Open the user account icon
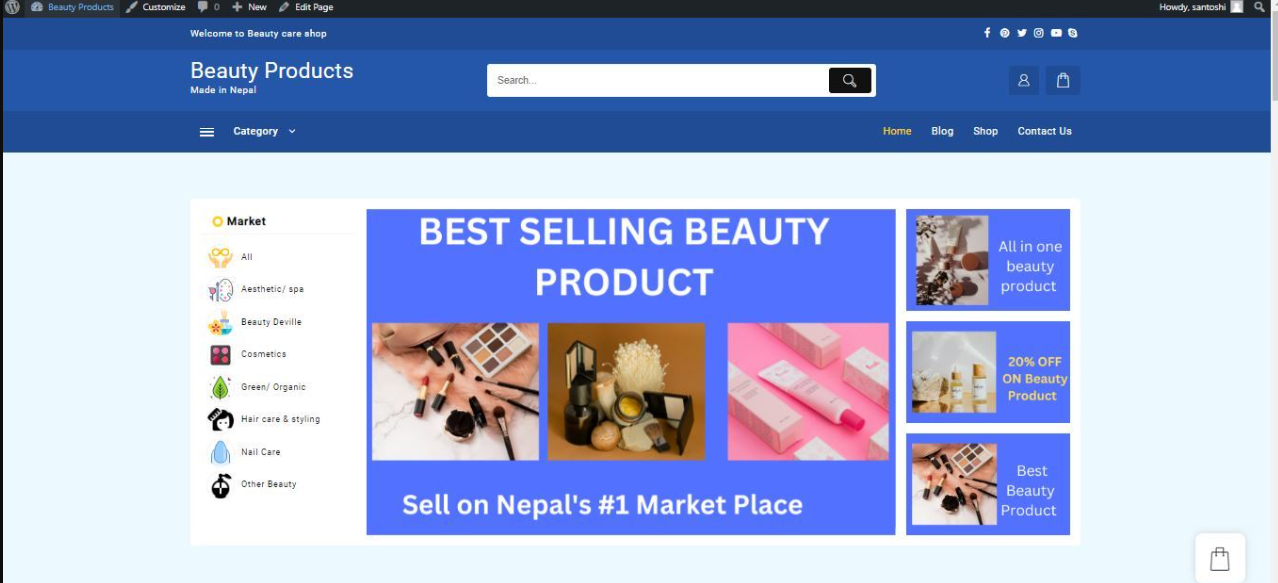The image size is (1278, 583). click(x=1024, y=81)
